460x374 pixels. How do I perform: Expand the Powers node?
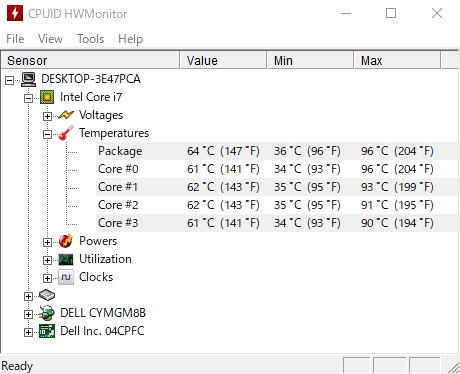pos(47,242)
